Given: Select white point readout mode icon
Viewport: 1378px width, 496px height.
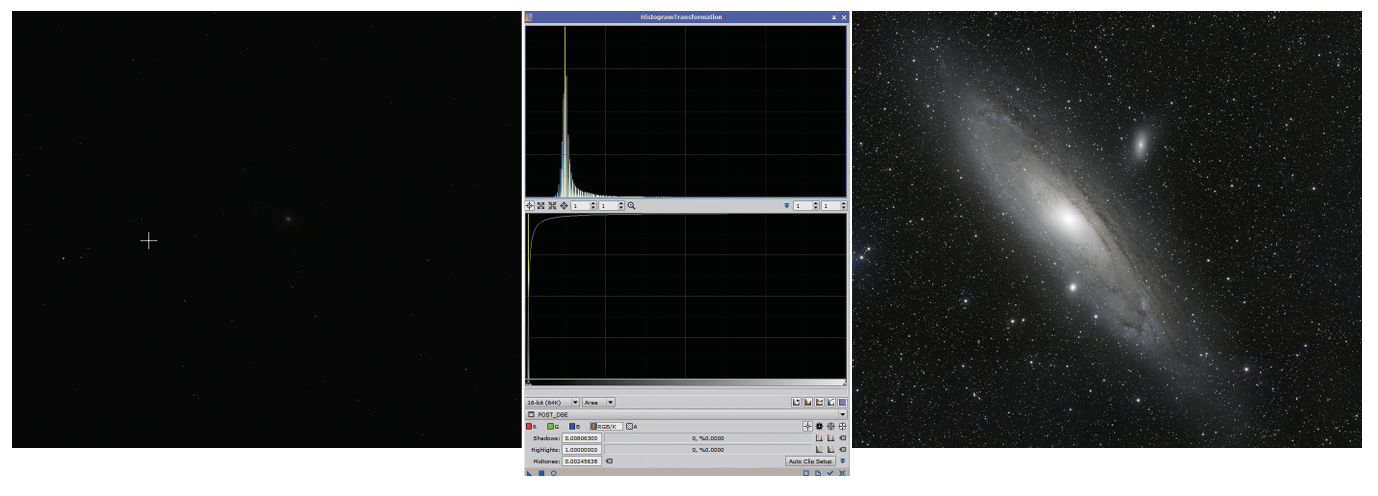Looking at the screenshot, I should point(842,426).
